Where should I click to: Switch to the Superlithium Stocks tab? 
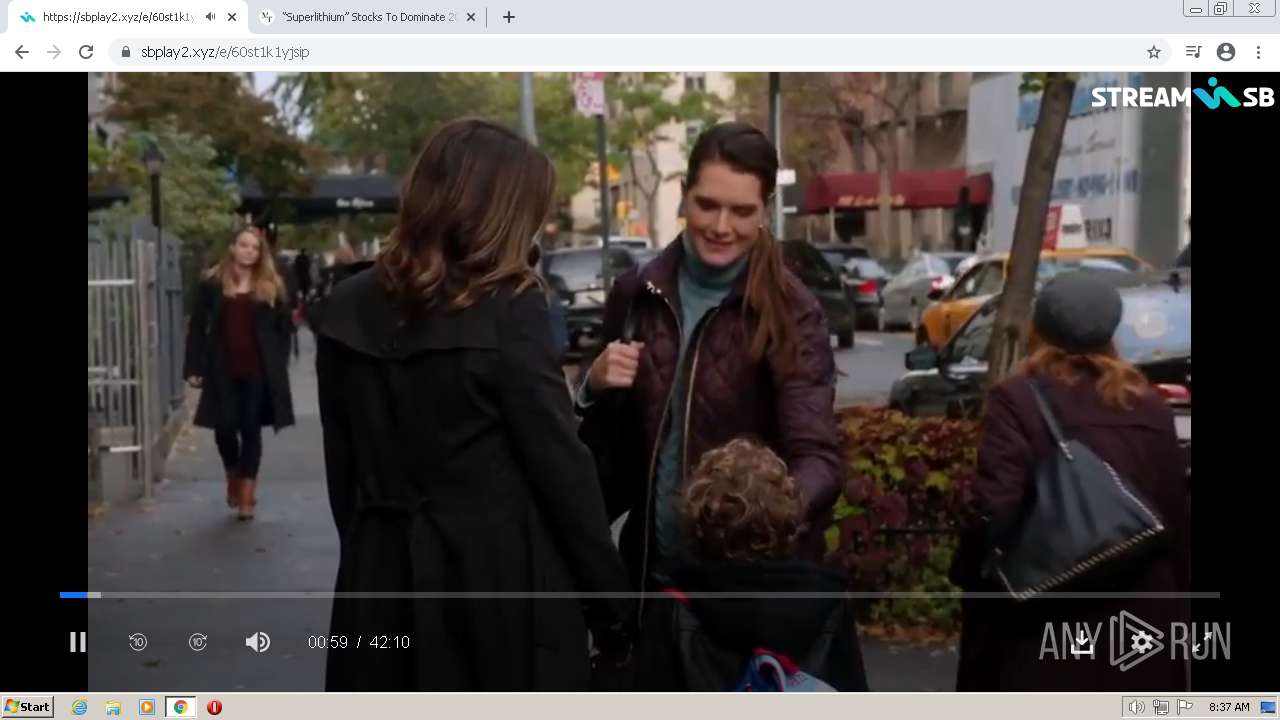click(x=369, y=17)
